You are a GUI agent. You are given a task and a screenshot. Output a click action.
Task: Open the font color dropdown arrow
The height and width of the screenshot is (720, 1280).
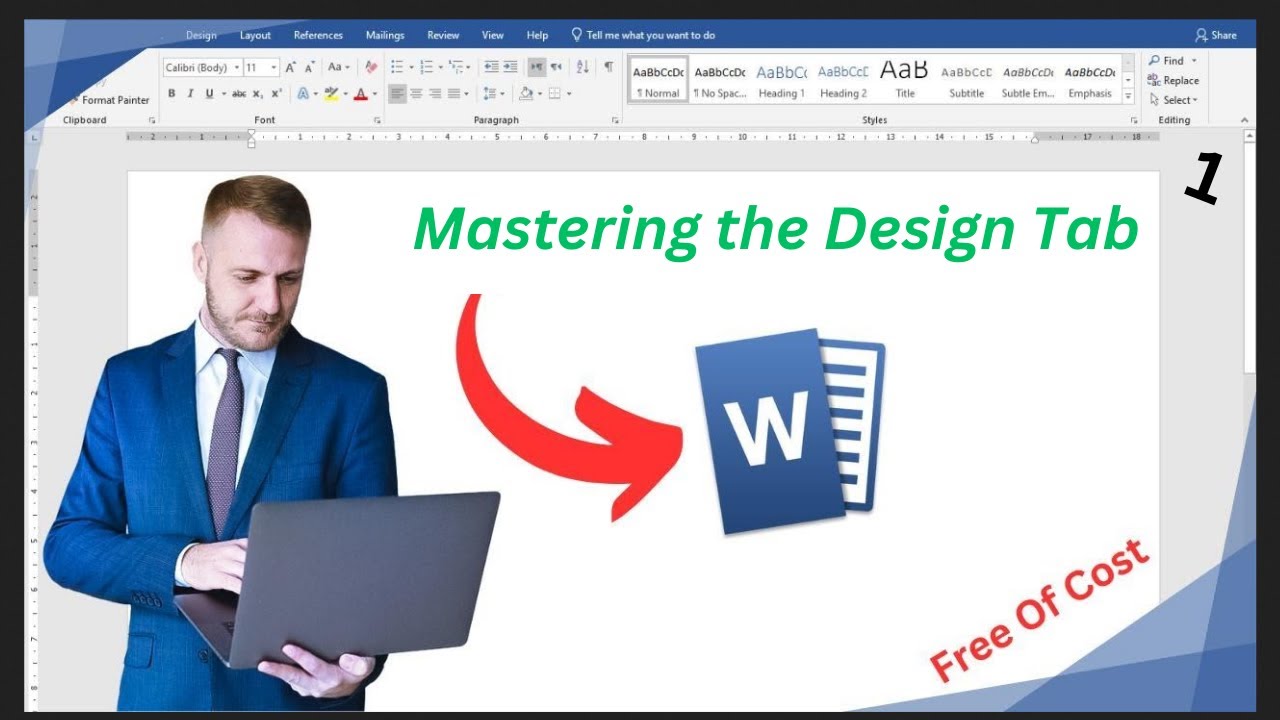(x=375, y=94)
